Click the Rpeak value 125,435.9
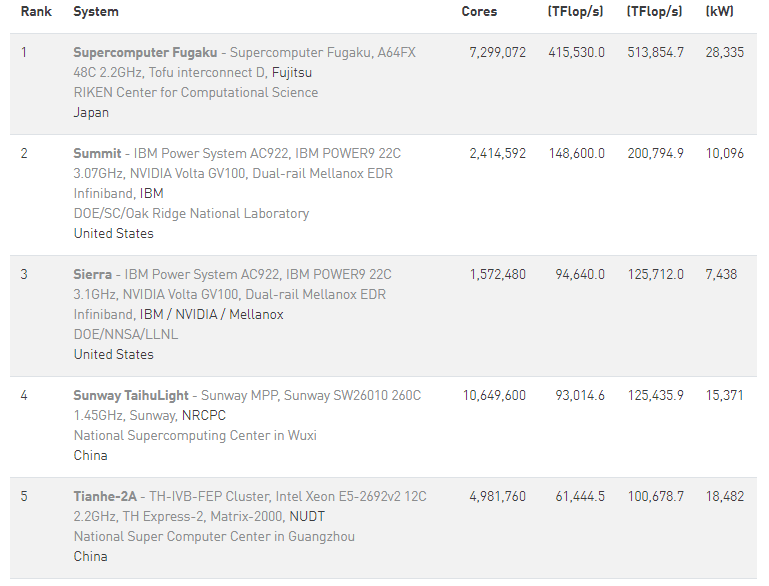 (655, 395)
